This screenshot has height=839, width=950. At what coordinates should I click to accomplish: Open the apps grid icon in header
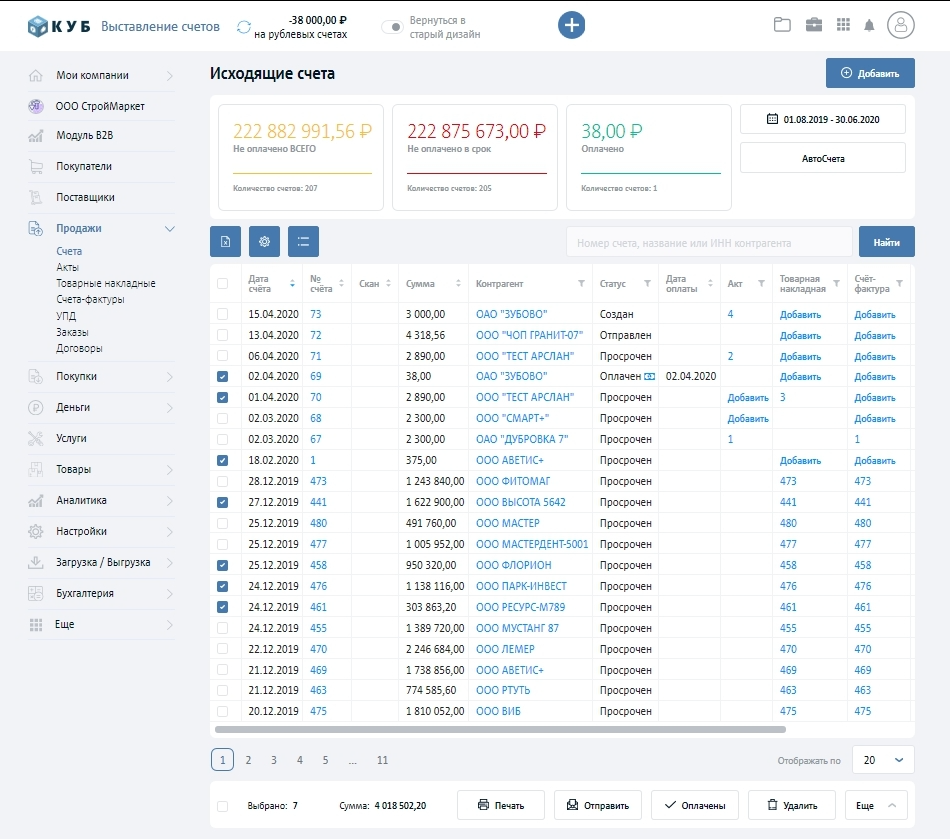tap(843, 26)
